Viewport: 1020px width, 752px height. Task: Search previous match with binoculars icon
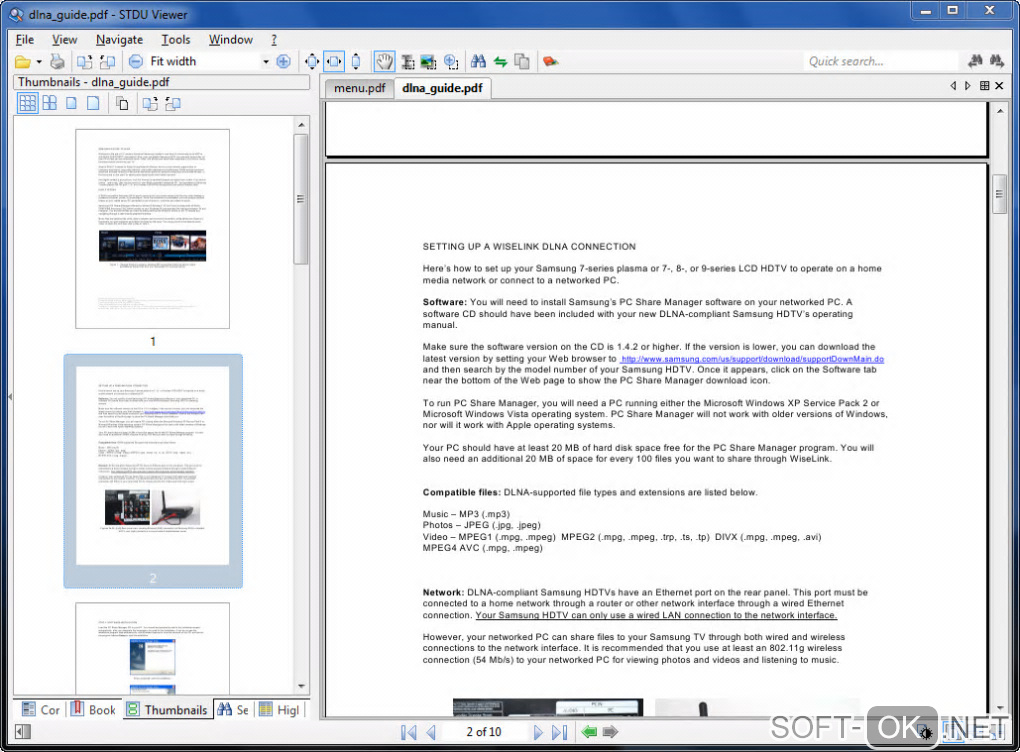(x=975, y=62)
